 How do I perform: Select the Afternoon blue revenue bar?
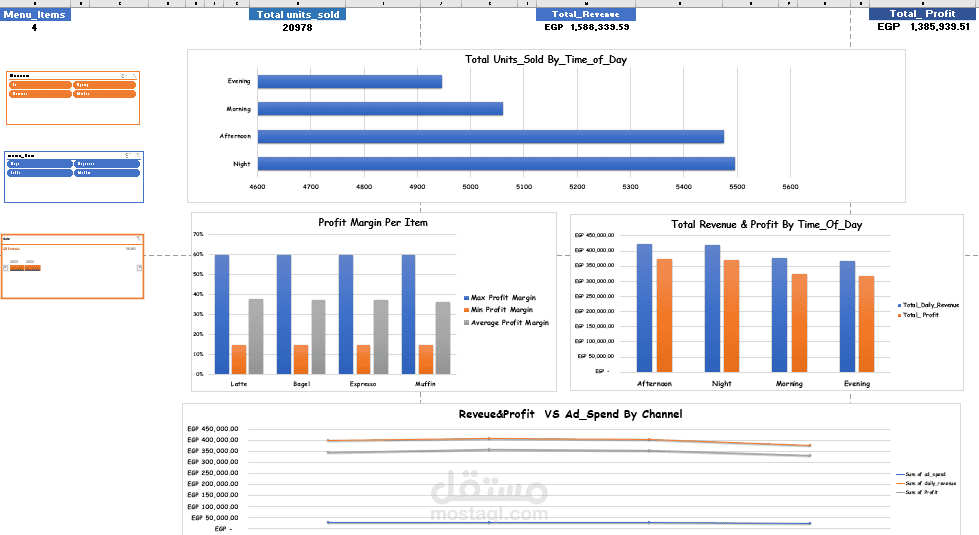[x=644, y=308]
